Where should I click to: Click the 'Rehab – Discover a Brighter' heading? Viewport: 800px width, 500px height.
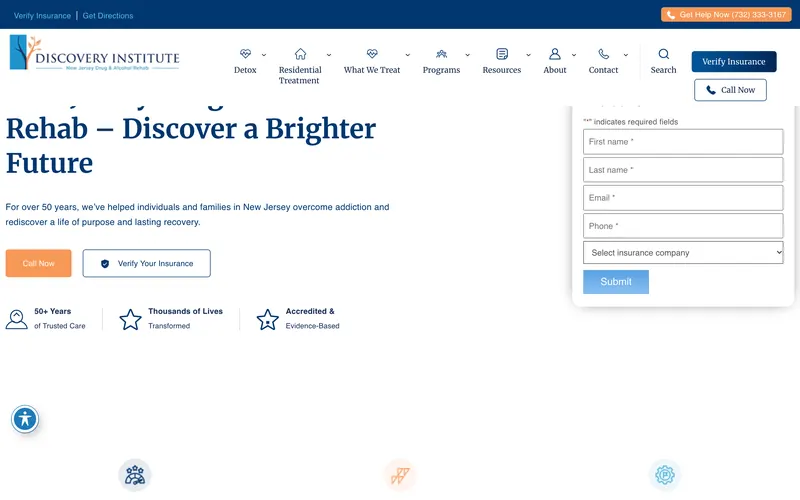191,129
